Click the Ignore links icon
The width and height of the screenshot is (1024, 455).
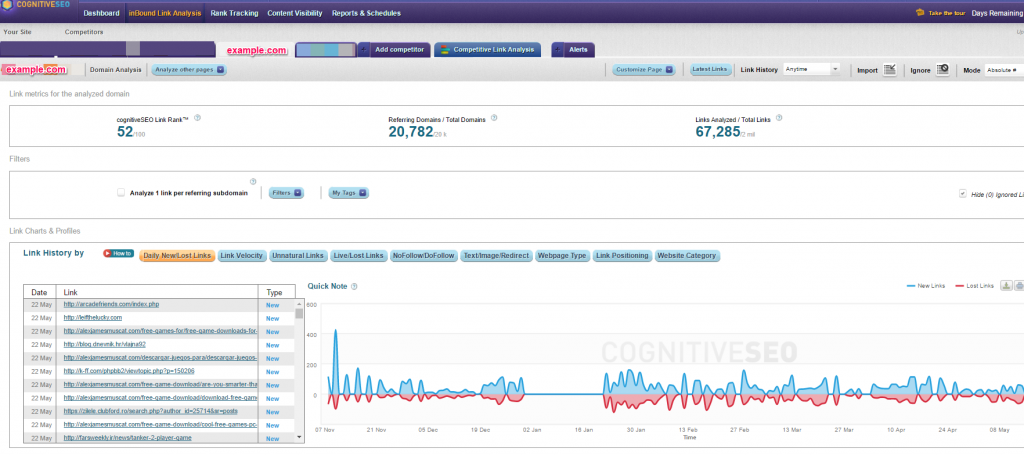[x=942, y=70]
